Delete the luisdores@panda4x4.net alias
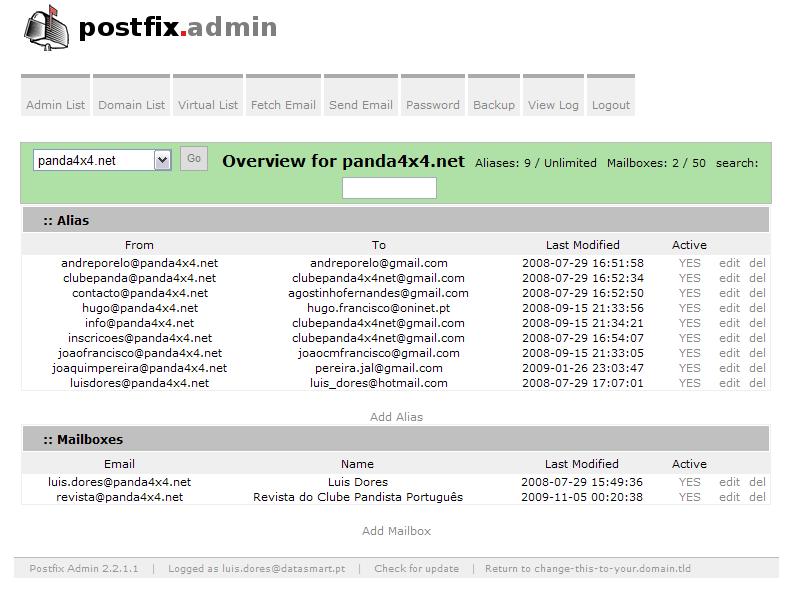This screenshot has height=594, width=797. (x=757, y=383)
